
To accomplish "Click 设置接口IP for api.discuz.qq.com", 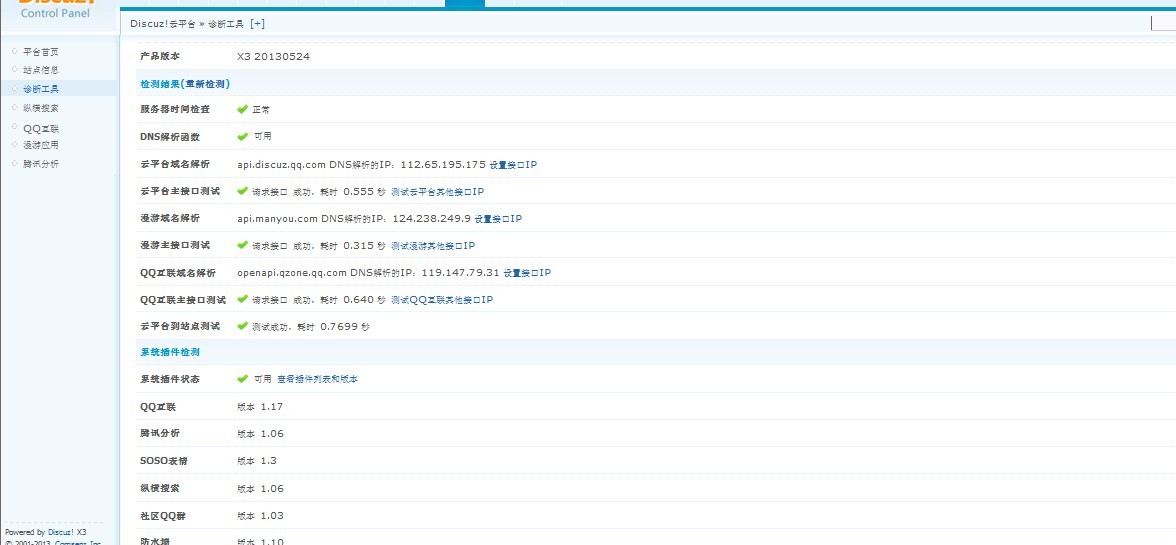I will 513,164.
